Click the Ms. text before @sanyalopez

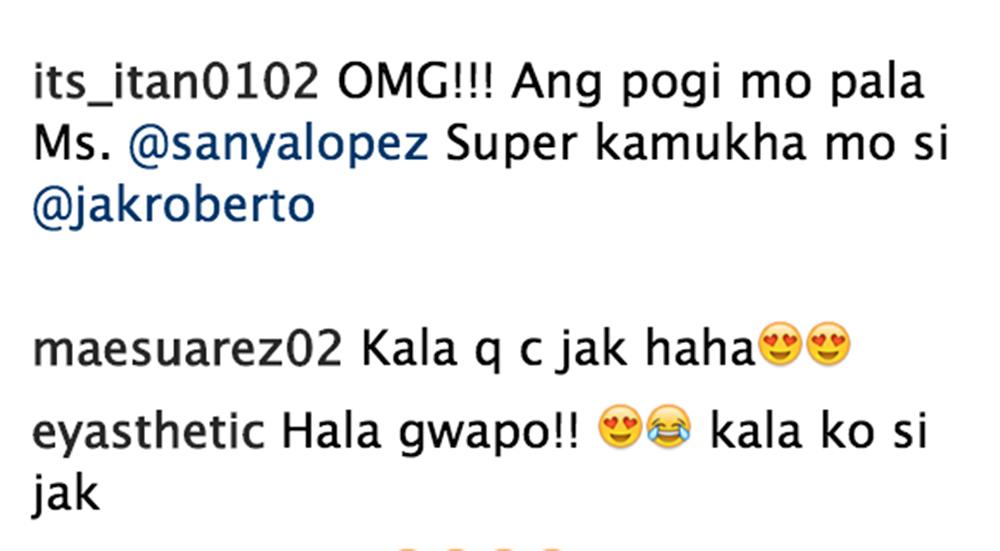73,144
